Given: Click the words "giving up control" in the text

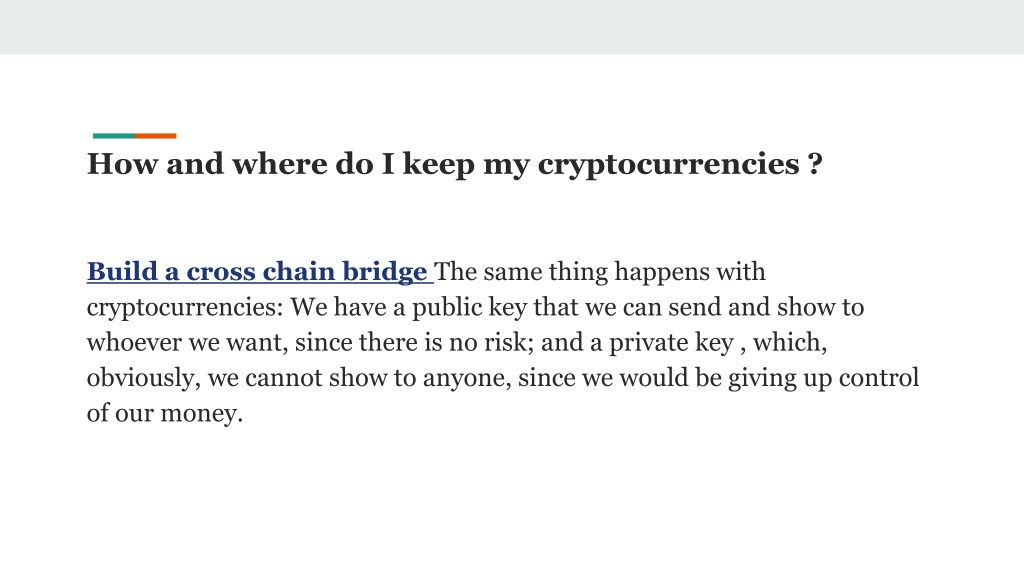Looking at the screenshot, I should 824,378.
